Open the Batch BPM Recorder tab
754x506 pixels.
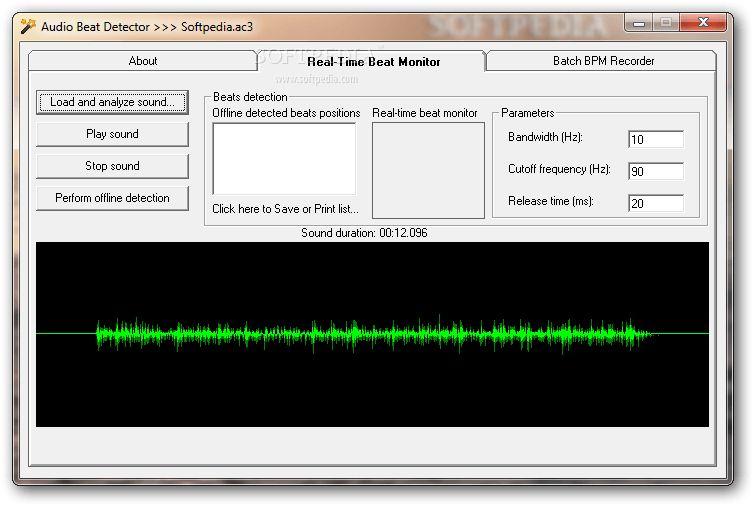pos(603,61)
